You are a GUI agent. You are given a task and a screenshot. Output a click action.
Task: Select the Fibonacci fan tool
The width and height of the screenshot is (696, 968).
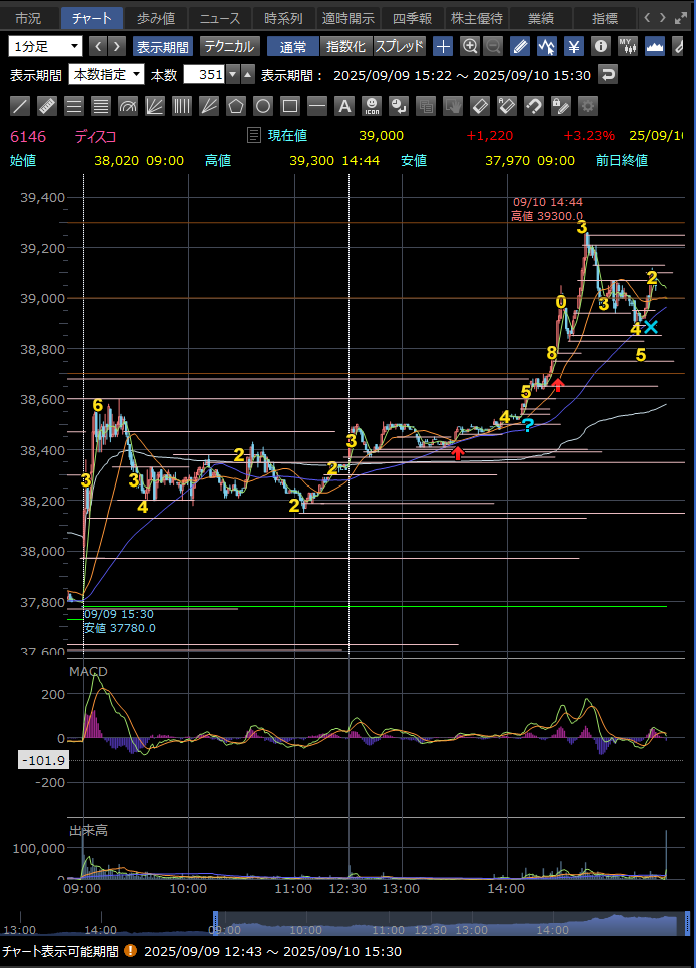coord(155,106)
